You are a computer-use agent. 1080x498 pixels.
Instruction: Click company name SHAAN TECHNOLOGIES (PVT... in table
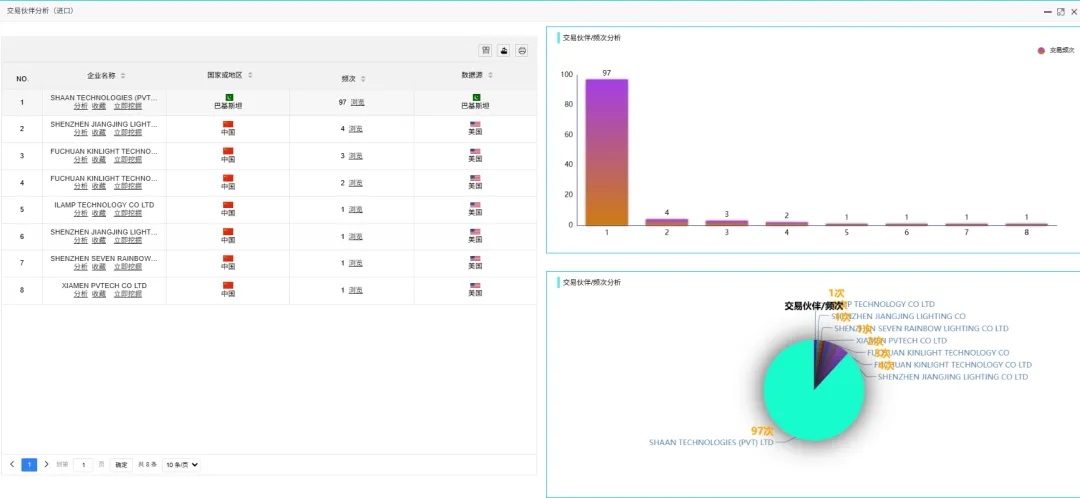click(x=104, y=98)
